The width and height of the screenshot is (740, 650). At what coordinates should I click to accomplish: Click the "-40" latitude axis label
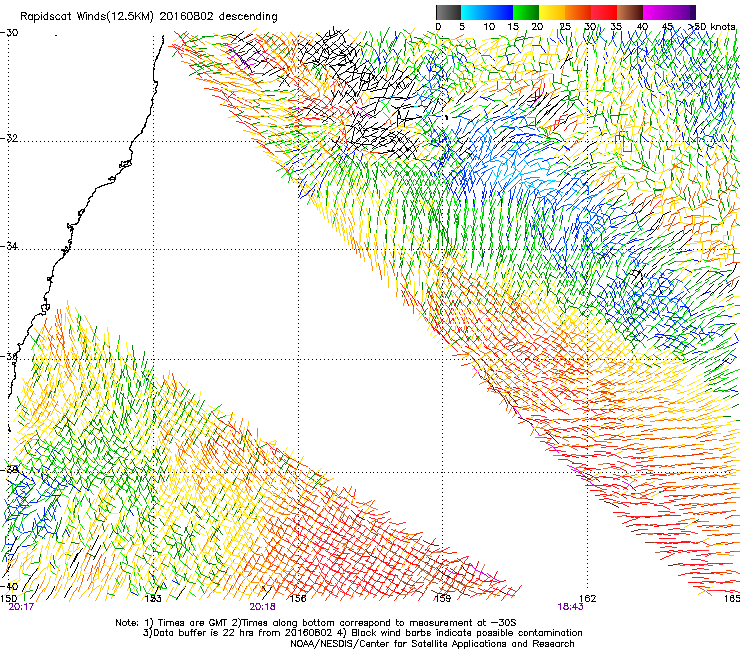(9, 587)
